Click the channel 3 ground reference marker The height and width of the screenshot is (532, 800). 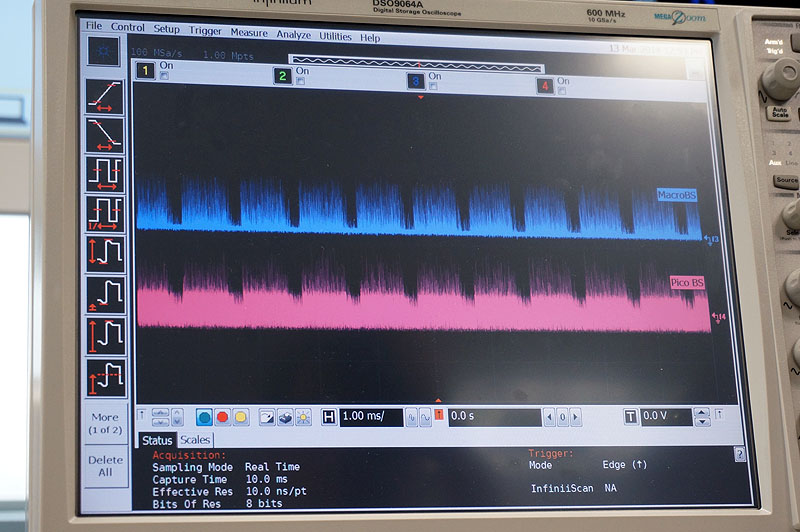[711, 239]
